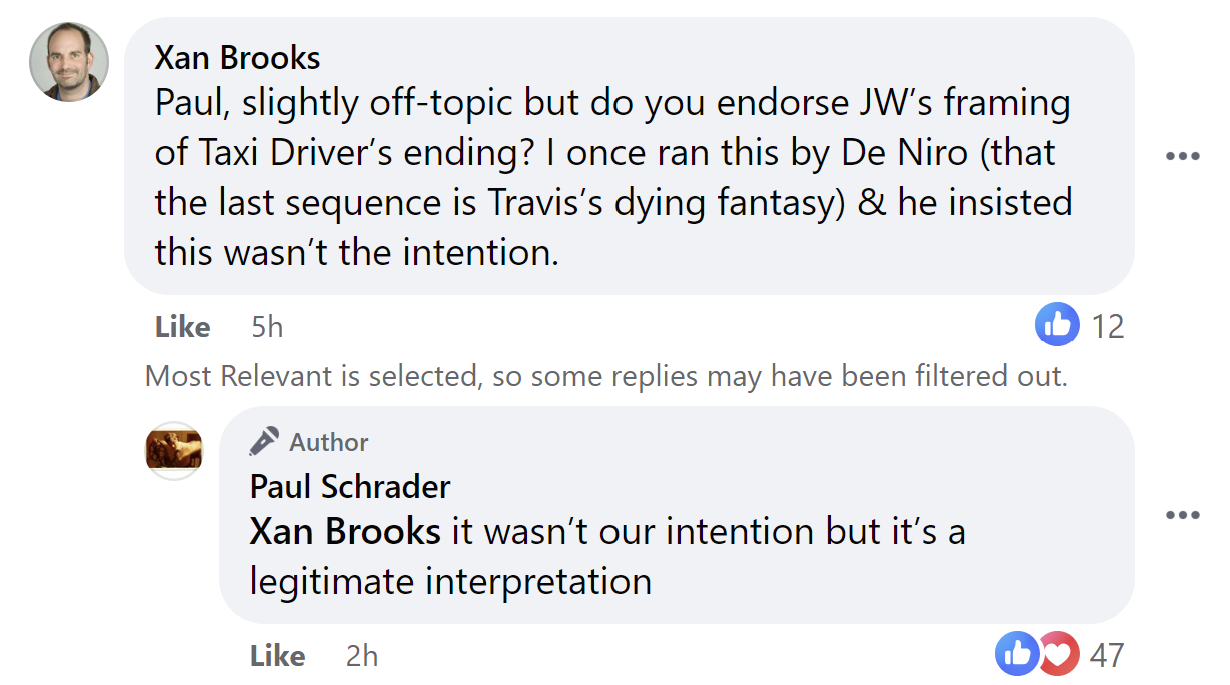Click the Most Relevant filter notice
Screen dimensions: 1230x685
pyautogui.click(x=606, y=376)
